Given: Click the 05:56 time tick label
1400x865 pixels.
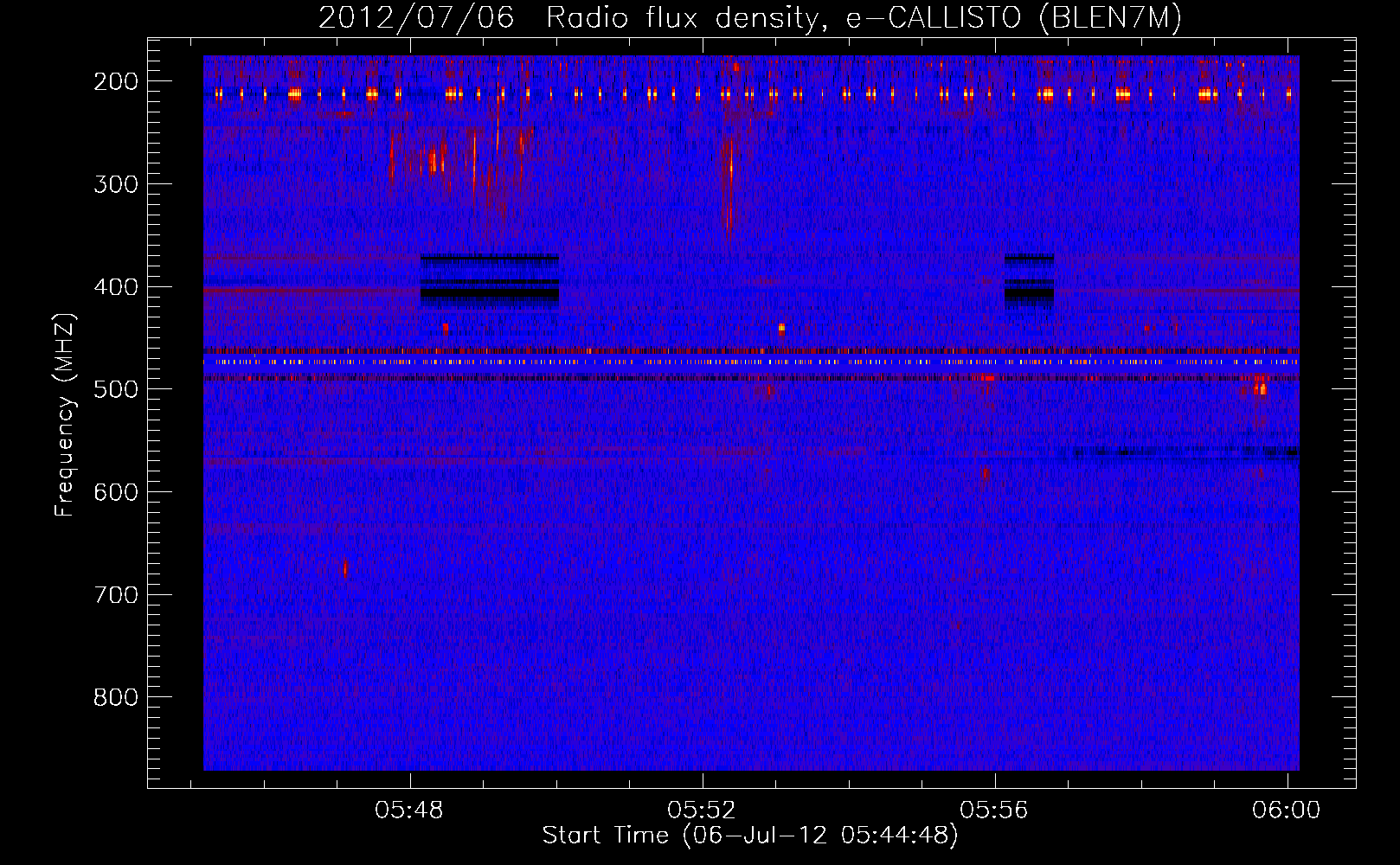Looking at the screenshot, I should point(994,811).
